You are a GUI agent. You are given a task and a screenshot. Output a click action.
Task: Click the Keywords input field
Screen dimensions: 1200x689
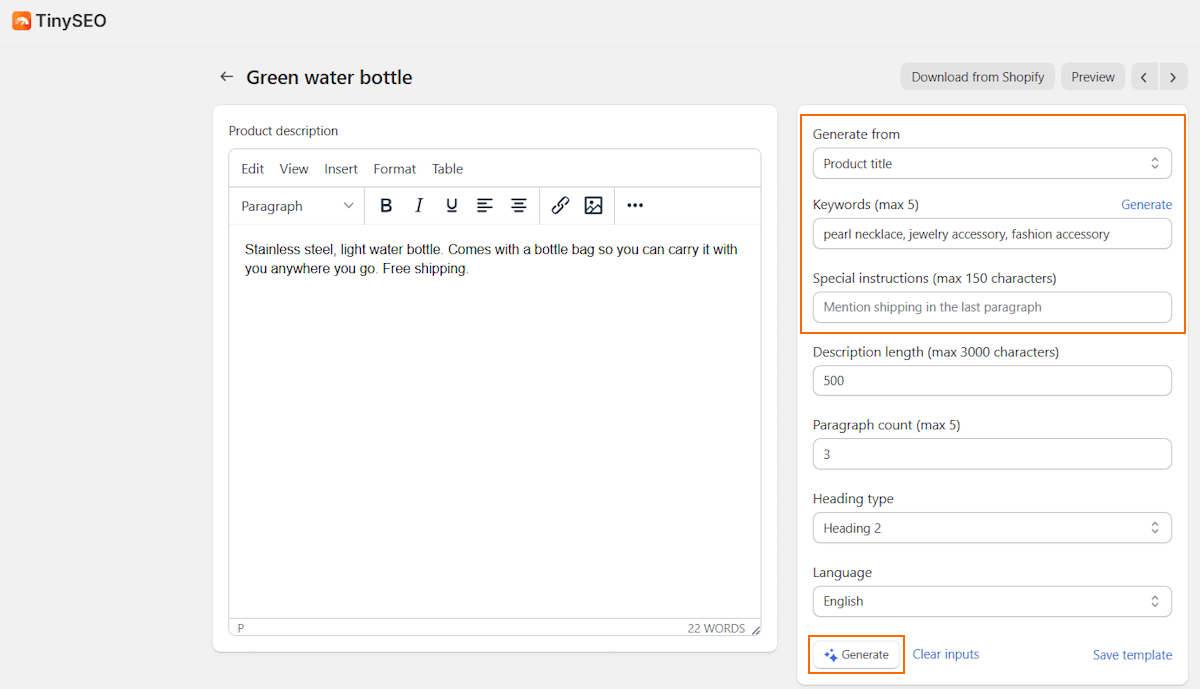[992, 234]
